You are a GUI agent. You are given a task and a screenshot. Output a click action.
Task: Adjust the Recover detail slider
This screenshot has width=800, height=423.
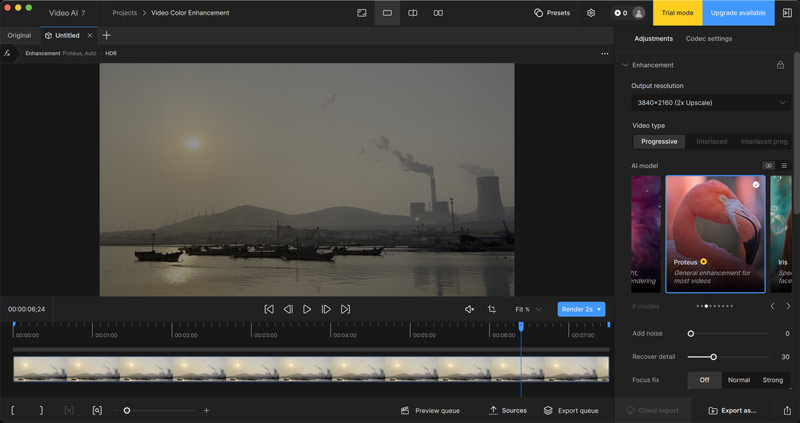(x=713, y=357)
